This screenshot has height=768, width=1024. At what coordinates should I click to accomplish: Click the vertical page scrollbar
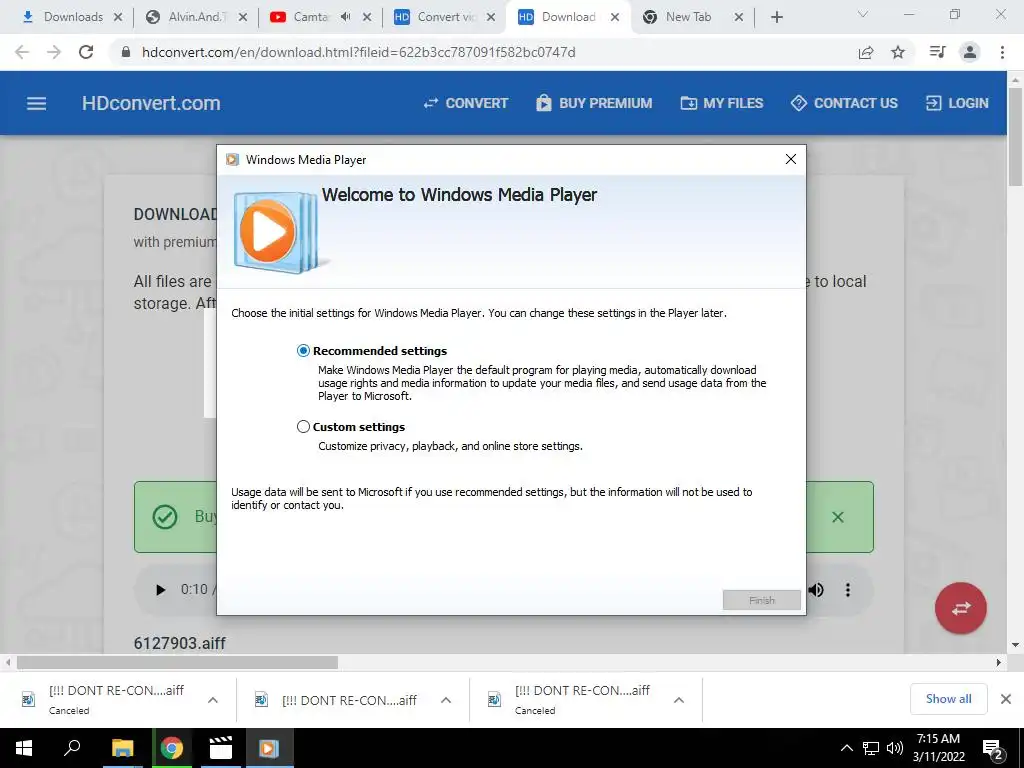[x=1015, y=137]
